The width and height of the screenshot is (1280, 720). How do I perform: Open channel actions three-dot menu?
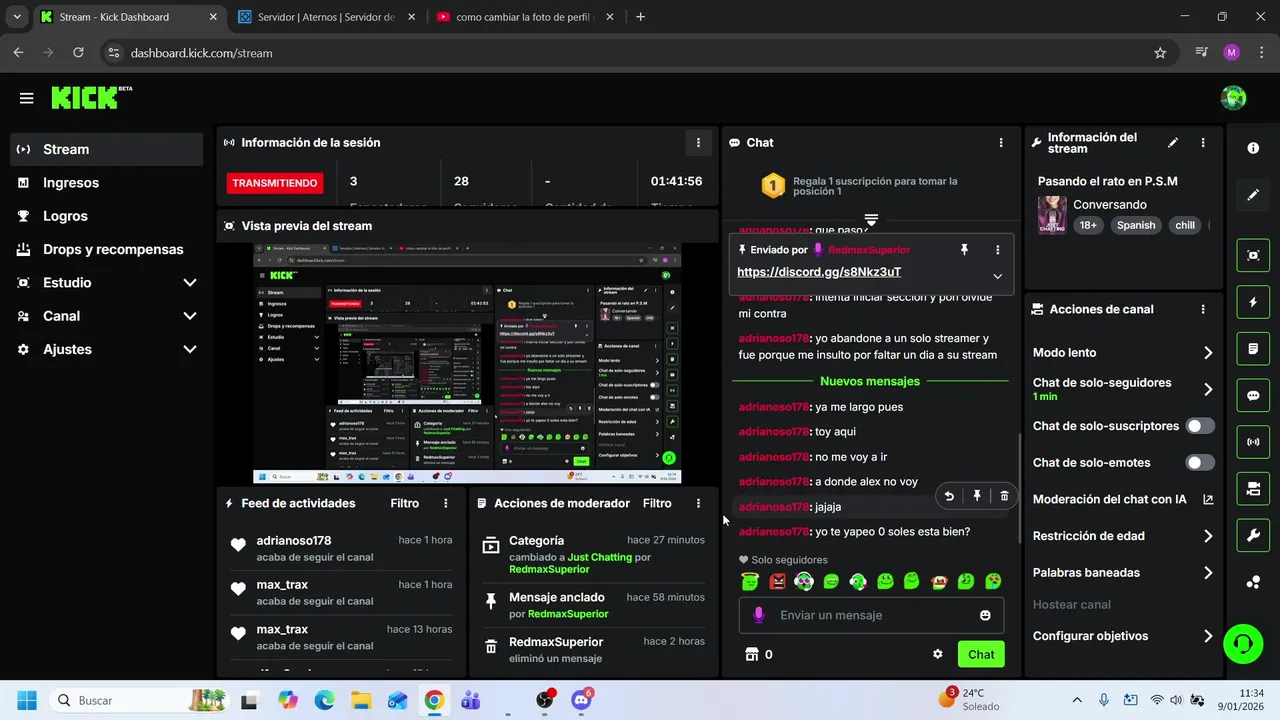(x=1203, y=309)
